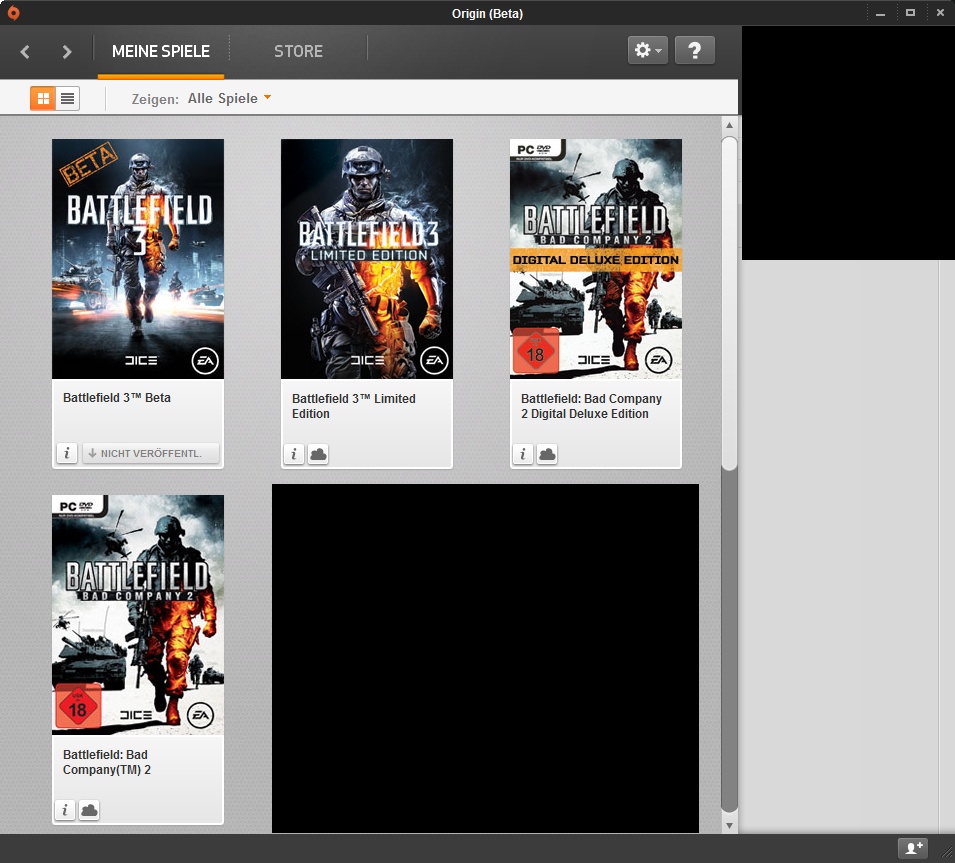Image resolution: width=955 pixels, height=863 pixels.
Task: Switch to grid view of games
Action: (x=43, y=98)
